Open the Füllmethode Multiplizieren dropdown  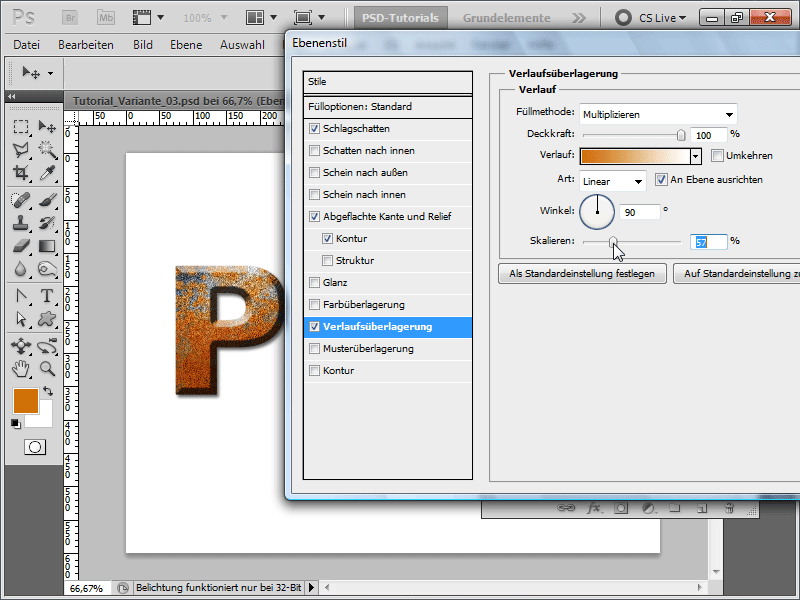pos(658,114)
